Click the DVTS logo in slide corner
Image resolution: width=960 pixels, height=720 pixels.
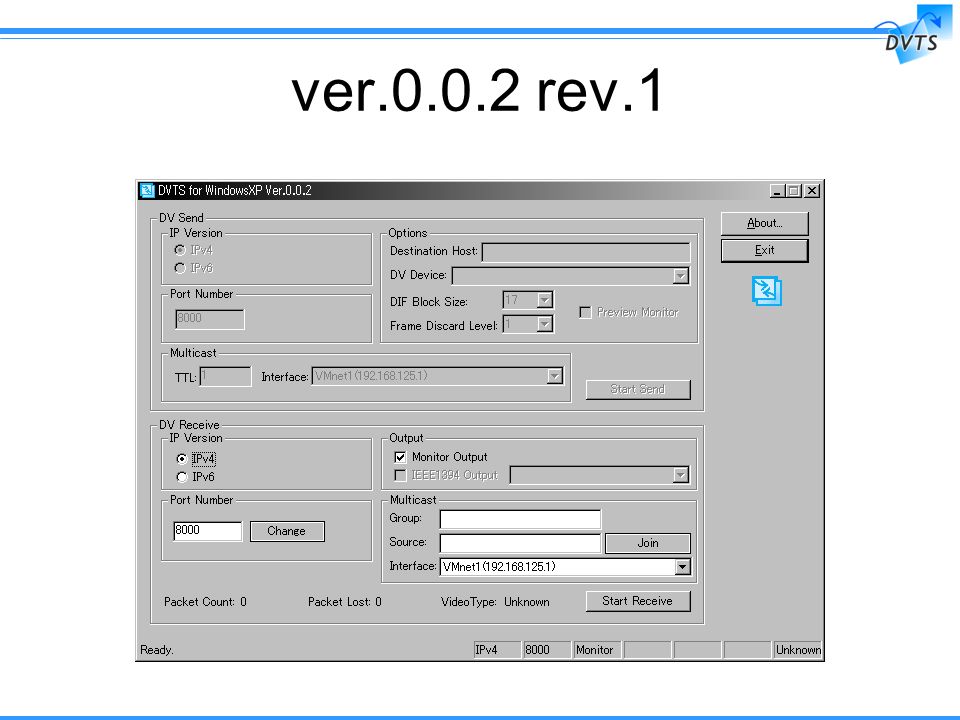(913, 34)
